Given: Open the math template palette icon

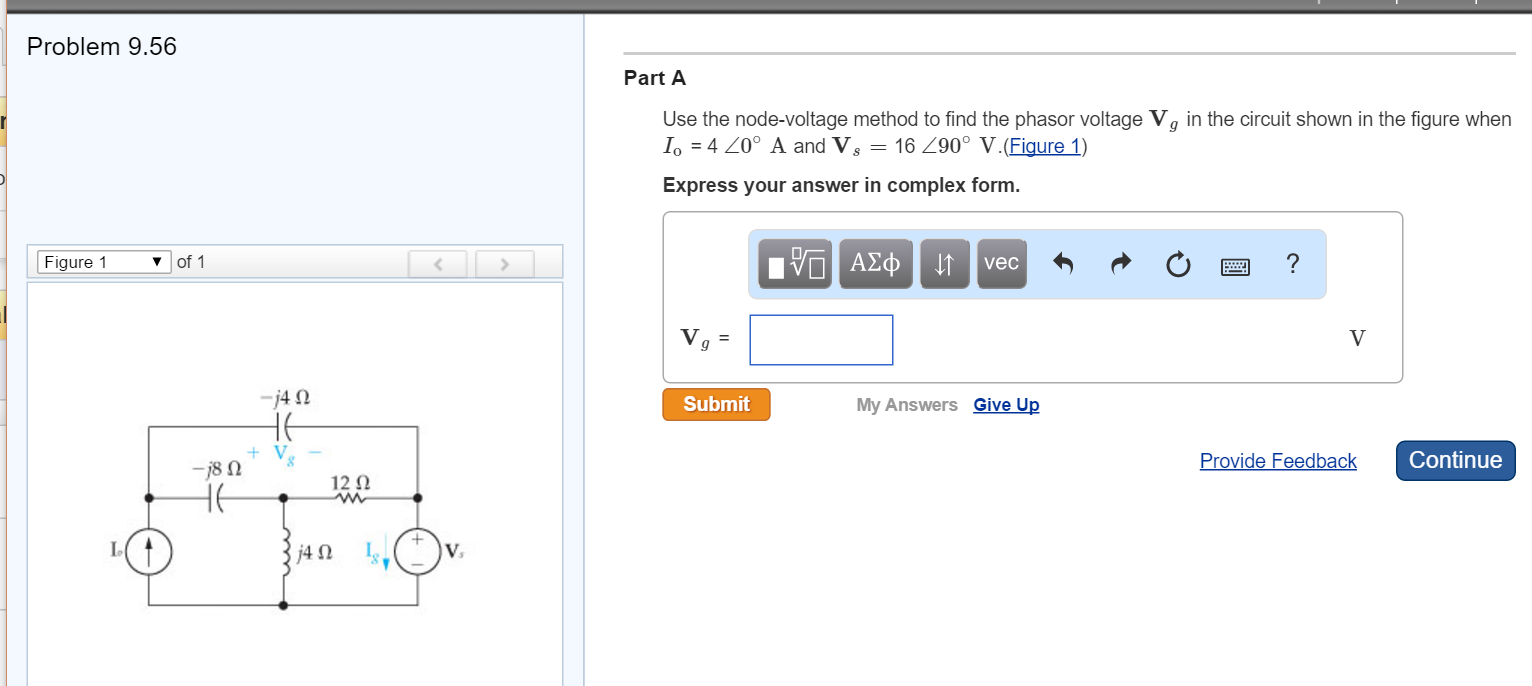Looking at the screenshot, I should 795,263.
